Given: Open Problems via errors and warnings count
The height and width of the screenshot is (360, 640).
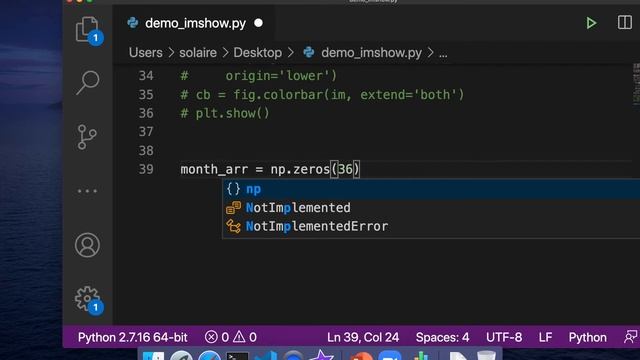Looking at the screenshot, I should pyautogui.click(x=231, y=337).
